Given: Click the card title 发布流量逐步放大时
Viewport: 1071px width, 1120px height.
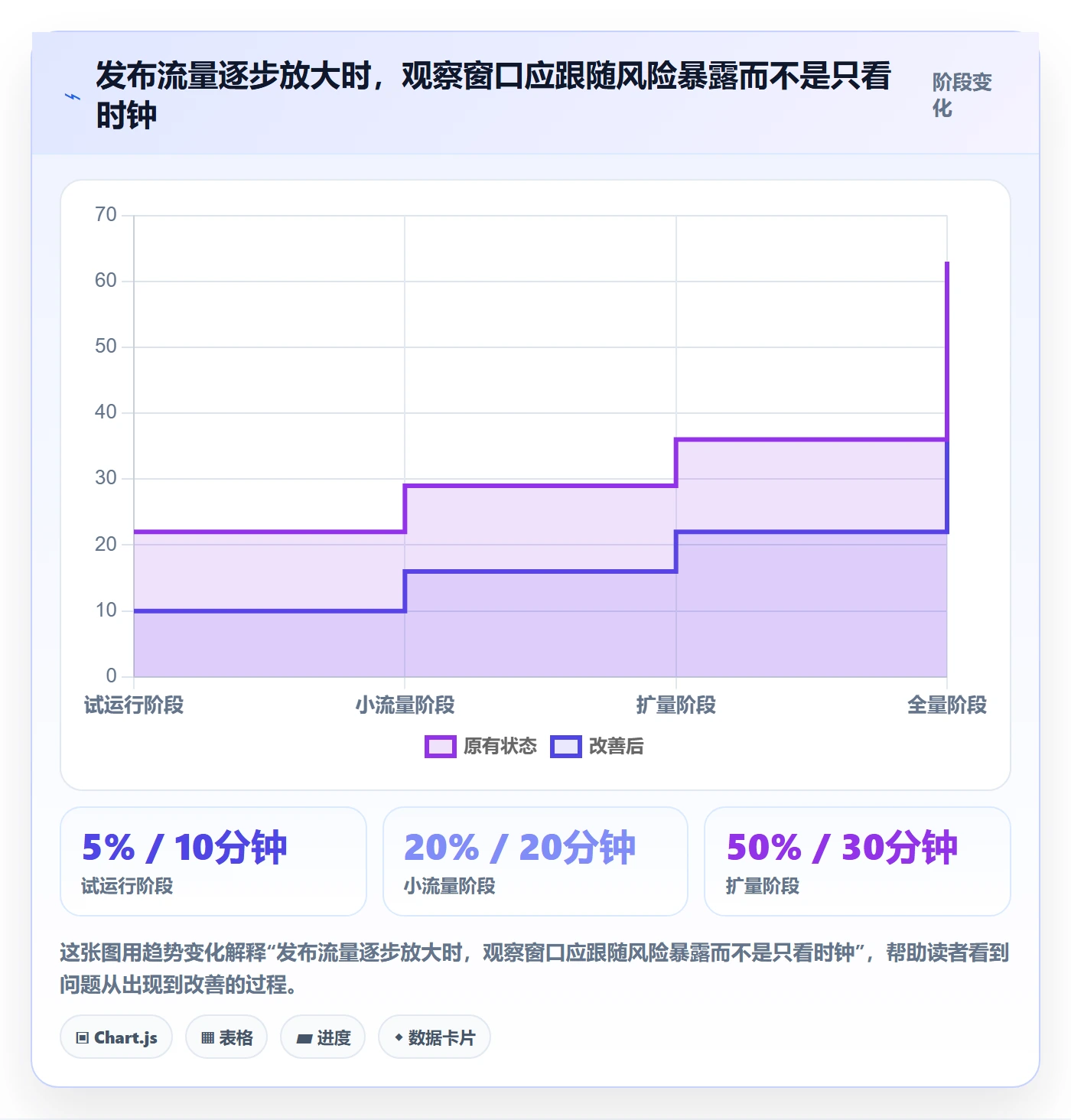Looking at the screenshot, I should coord(493,96).
